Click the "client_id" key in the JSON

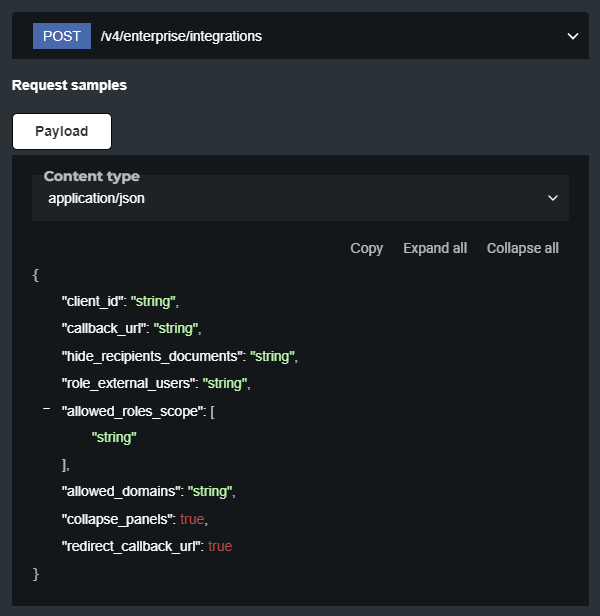click(92, 301)
